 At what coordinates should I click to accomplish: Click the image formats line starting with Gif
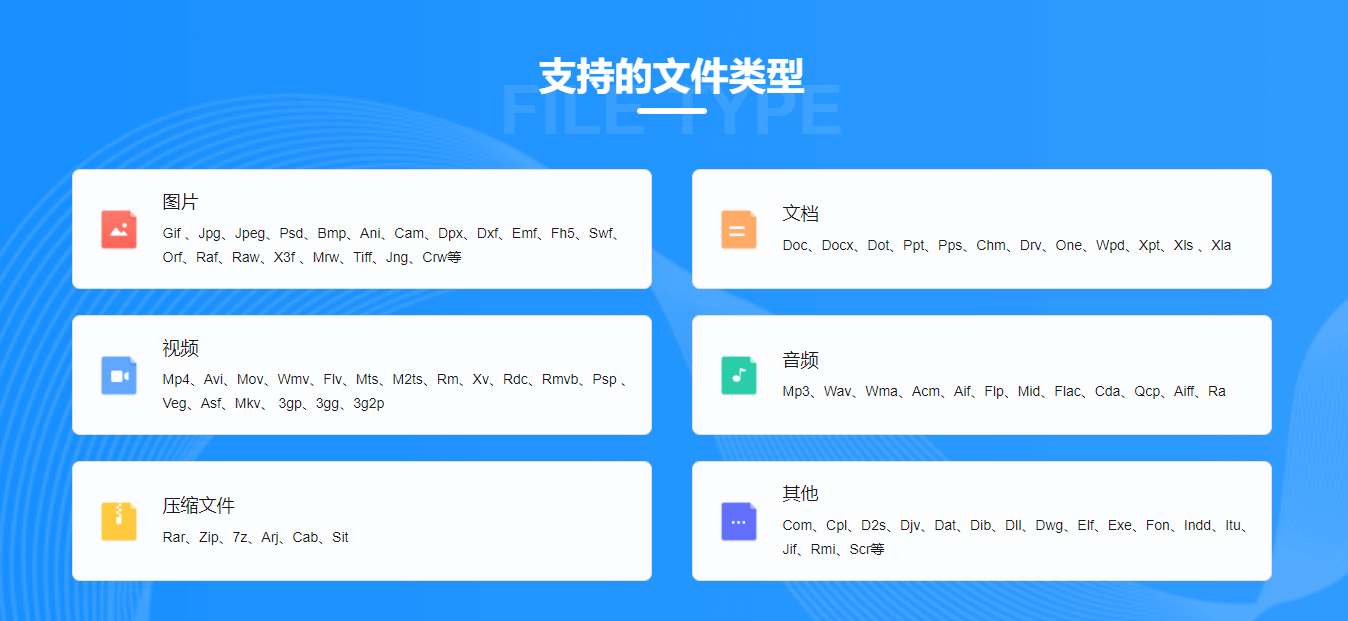coord(392,233)
